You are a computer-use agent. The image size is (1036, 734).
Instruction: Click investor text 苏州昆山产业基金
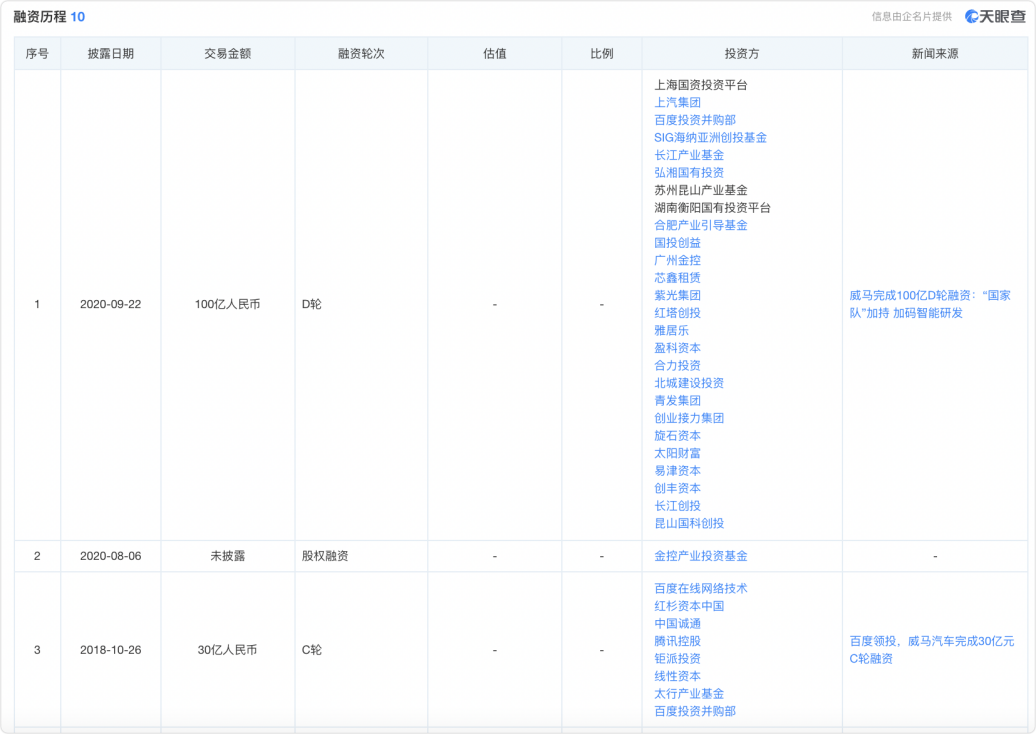tap(700, 190)
